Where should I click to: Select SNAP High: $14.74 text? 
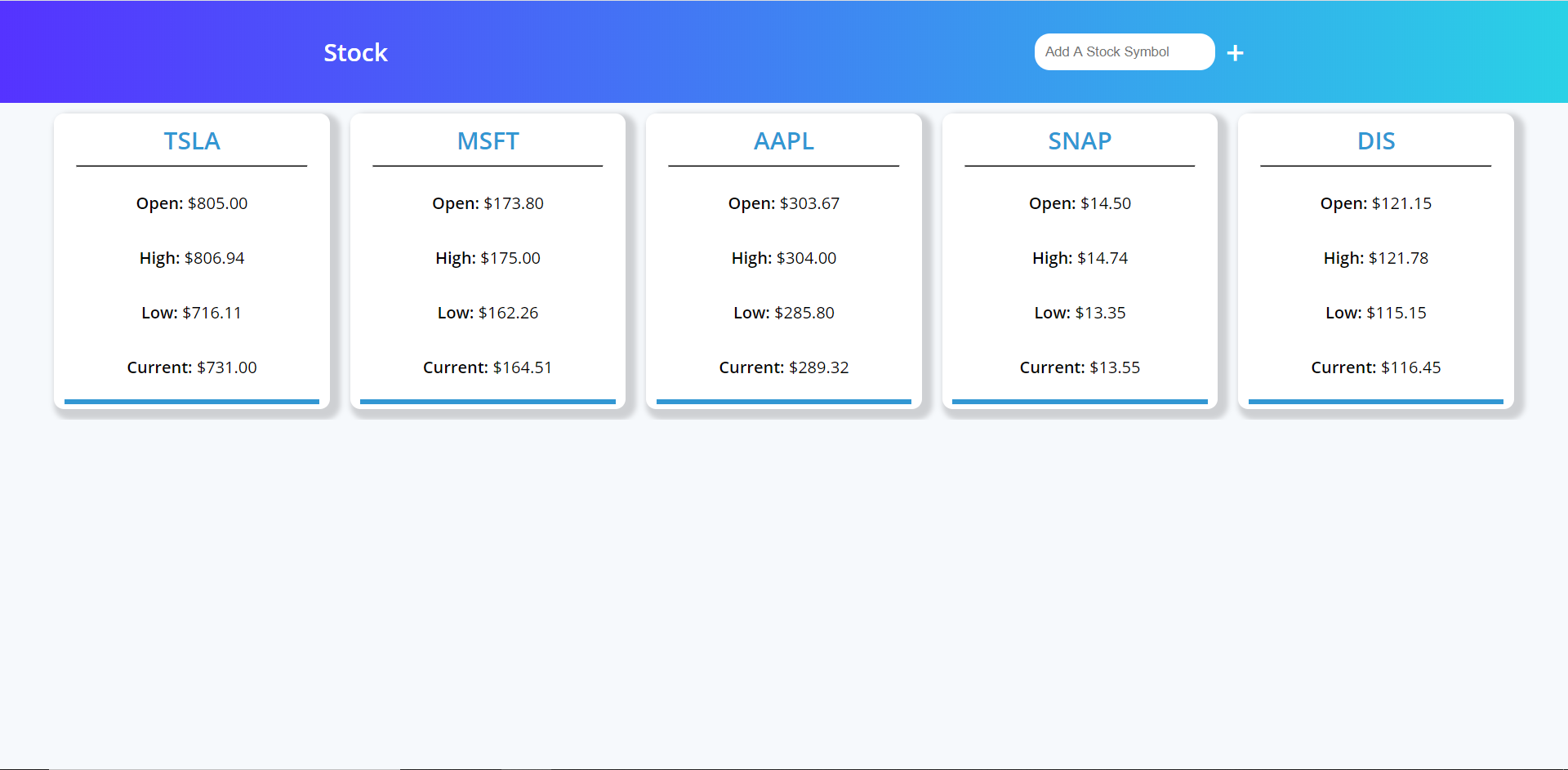click(x=1080, y=258)
